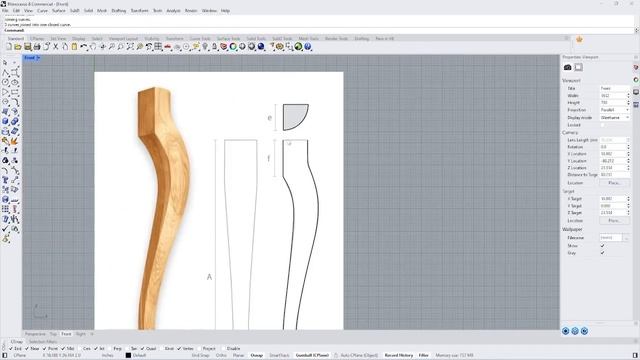This screenshot has height=360, width=640.
Task: Click the square icon beside the camera icon
Action: 578,67
